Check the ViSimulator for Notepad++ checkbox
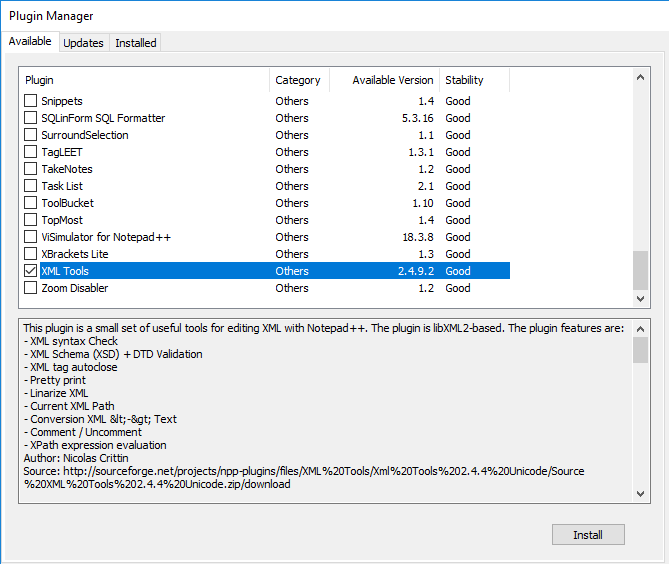This screenshot has width=669, height=564. 30,237
